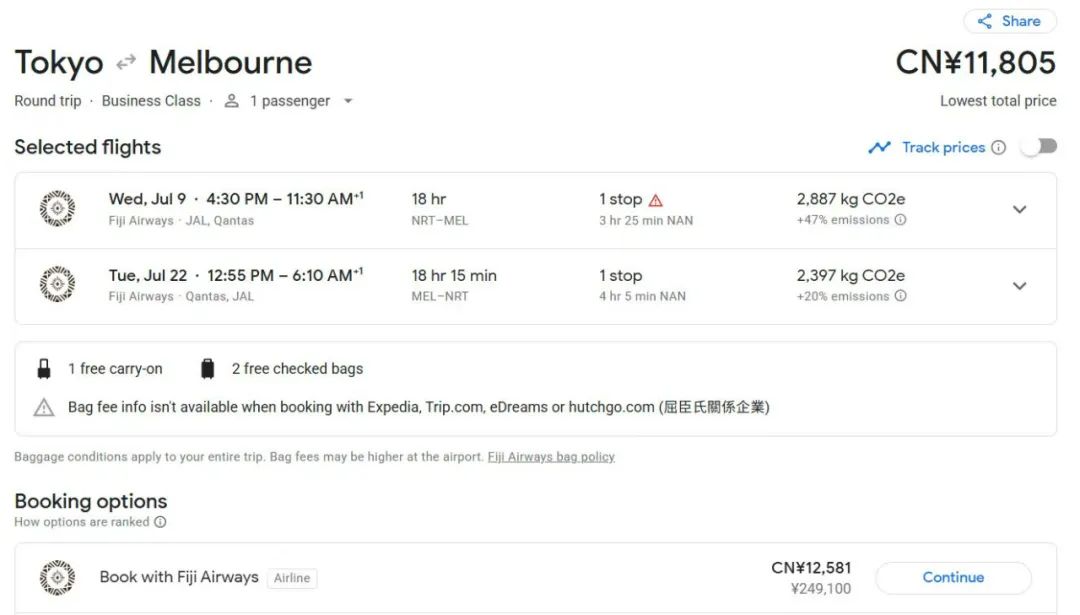The height and width of the screenshot is (615, 1080).
Task: Click Fiji Airways logo in booking options
Action: pyautogui.click(x=58, y=578)
